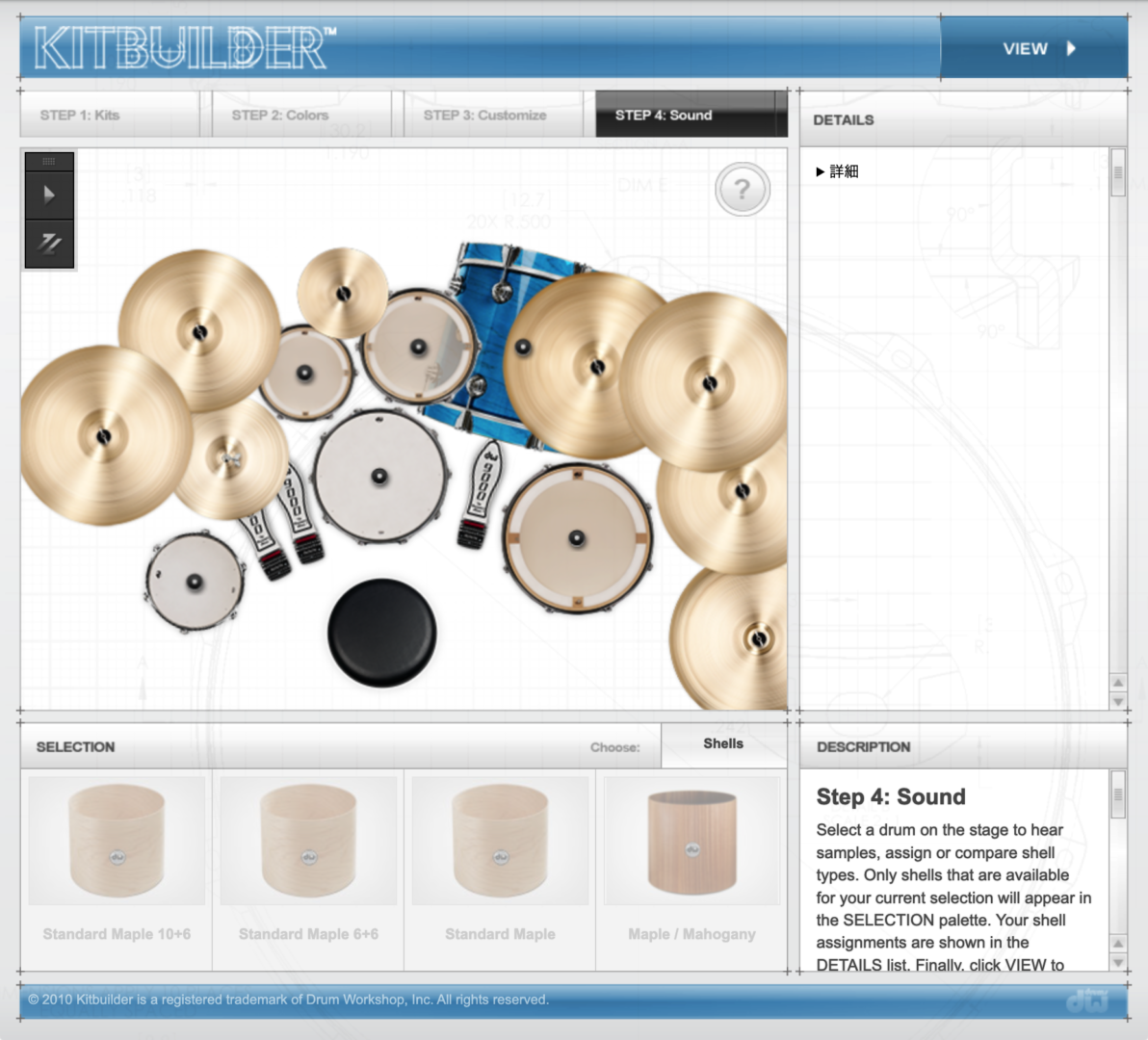Select the STEP 4: Sound tab

coord(691,115)
